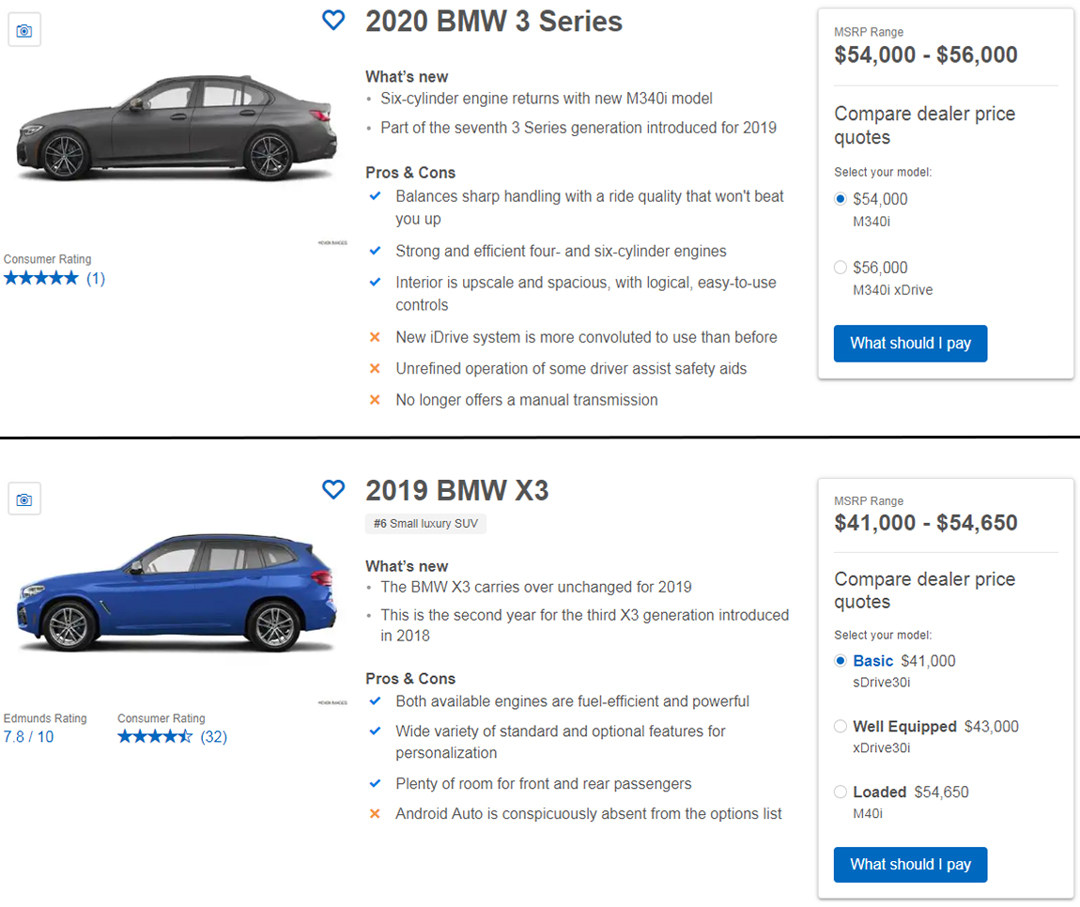The width and height of the screenshot is (1080, 907).
Task: Open photo gallery icon for BMW X3
Action: click(24, 498)
